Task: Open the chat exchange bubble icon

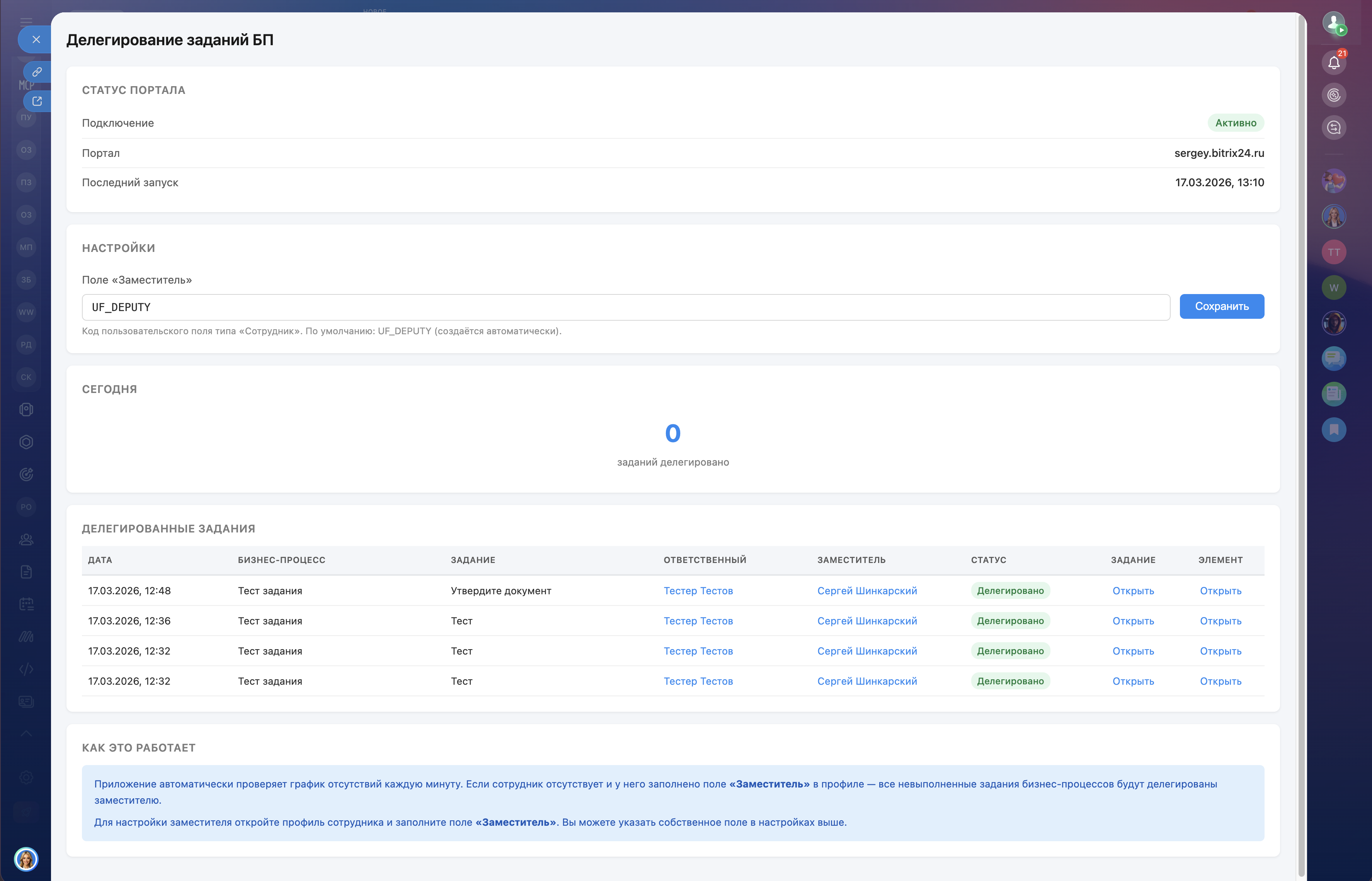Action: [x=1334, y=128]
